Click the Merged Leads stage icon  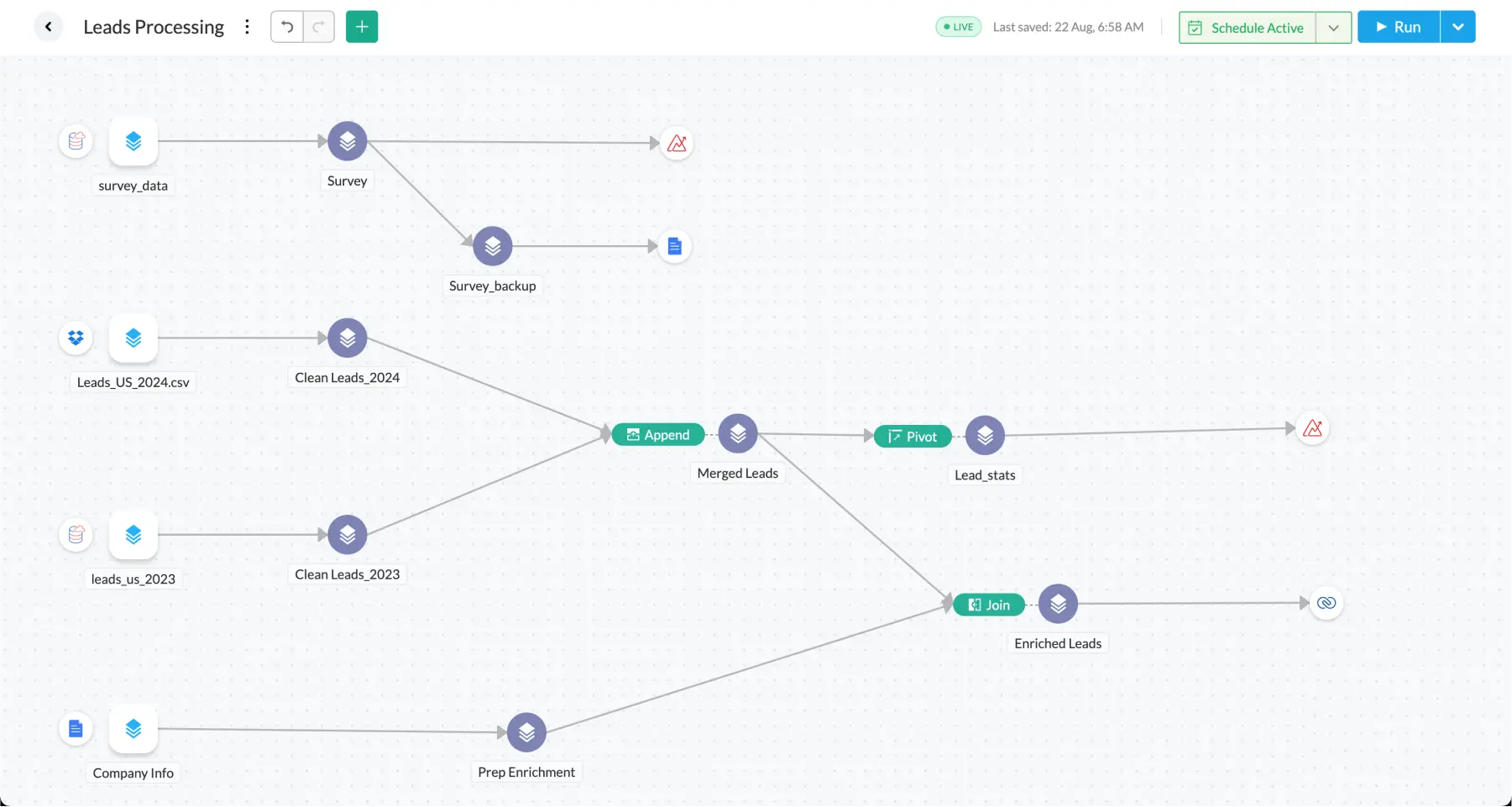click(738, 434)
